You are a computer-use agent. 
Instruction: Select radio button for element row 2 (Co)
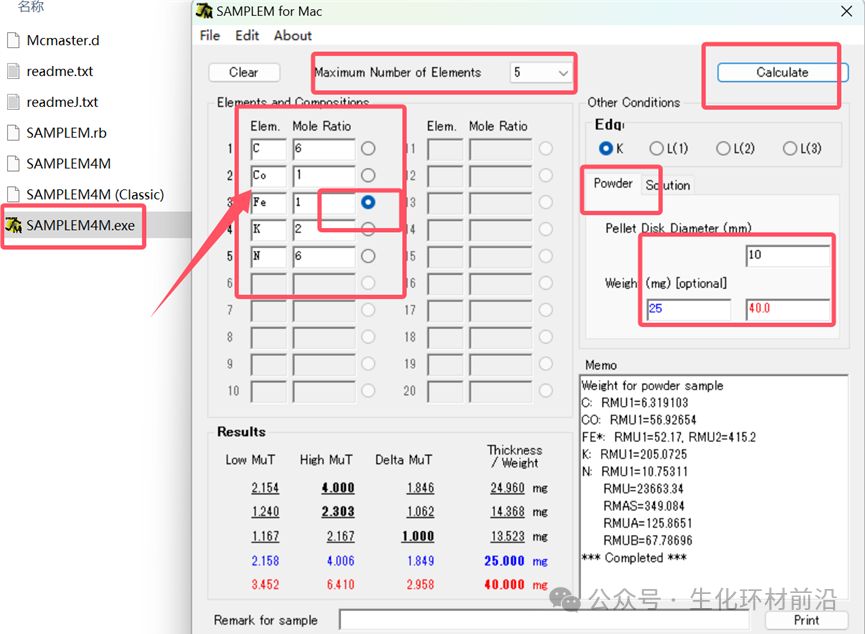pyautogui.click(x=368, y=175)
